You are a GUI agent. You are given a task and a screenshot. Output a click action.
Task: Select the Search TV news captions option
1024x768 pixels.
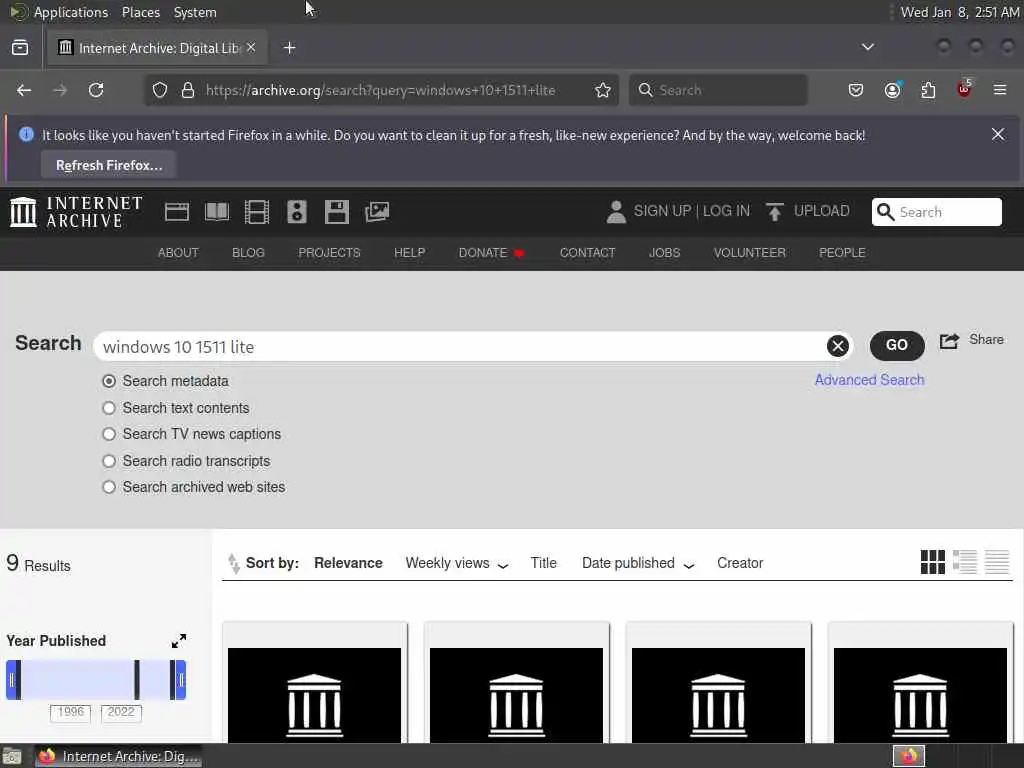[109, 434]
